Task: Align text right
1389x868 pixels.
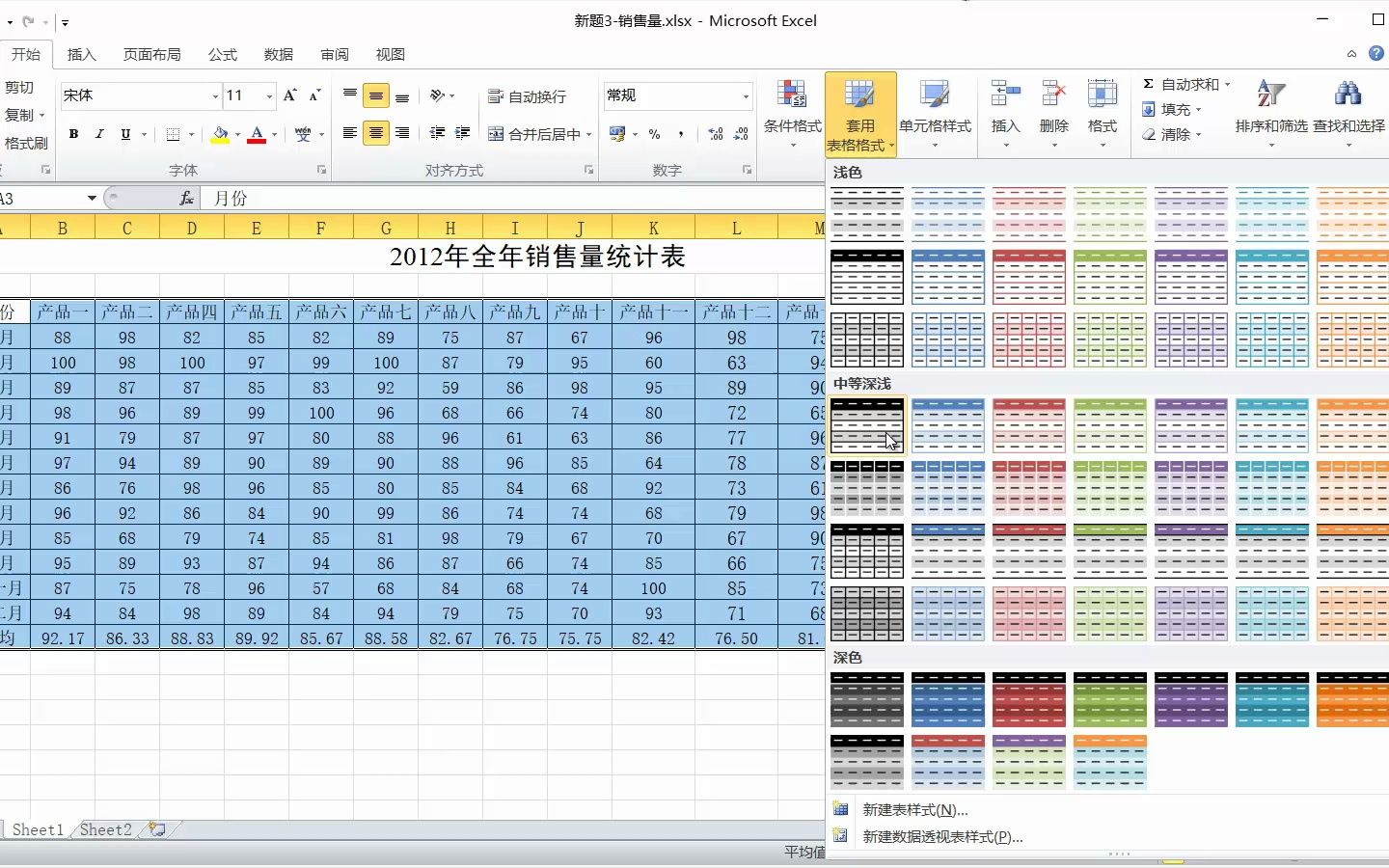Action: (x=402, y=133)
